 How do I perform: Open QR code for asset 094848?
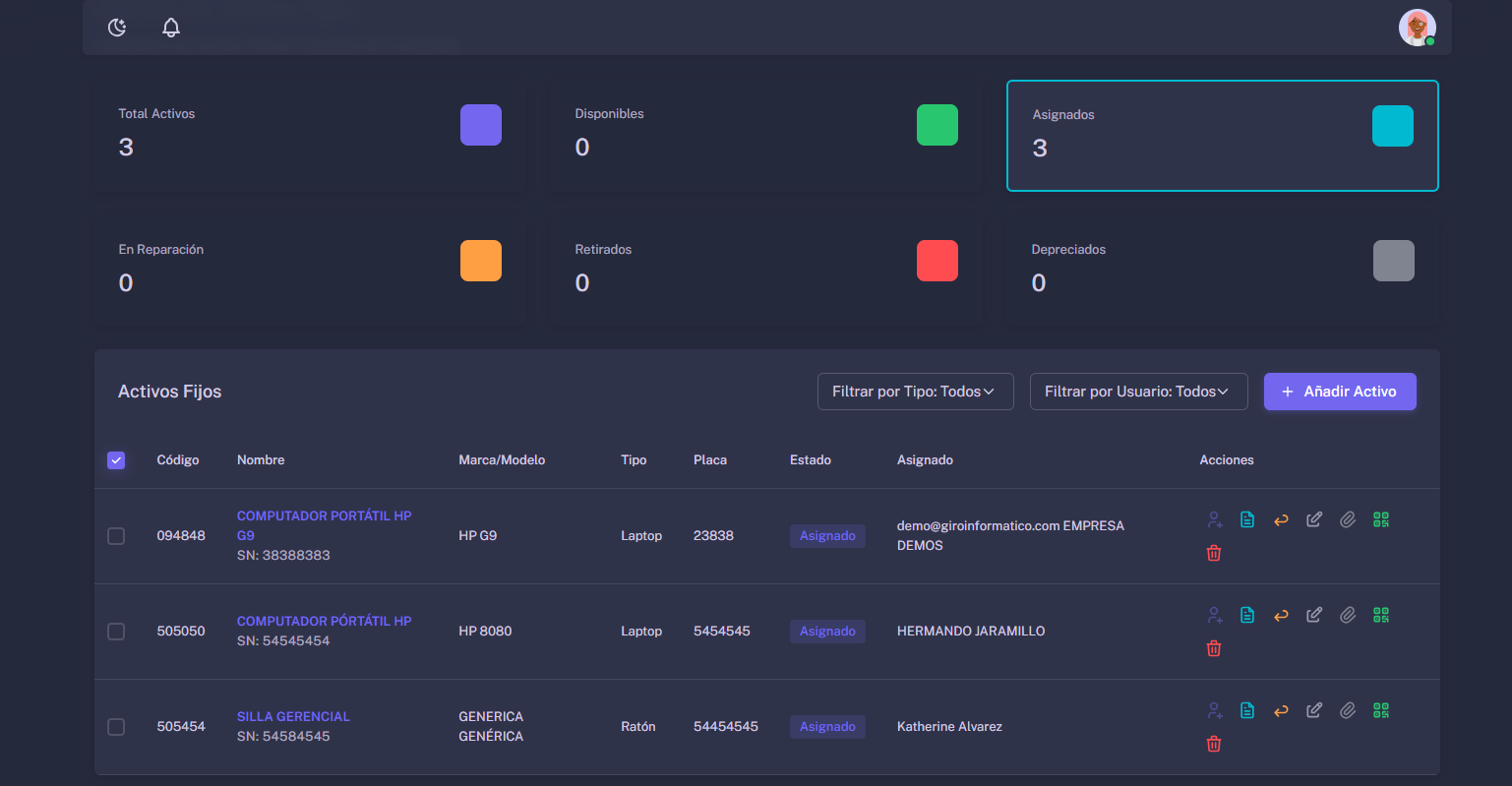(1381, 519)
